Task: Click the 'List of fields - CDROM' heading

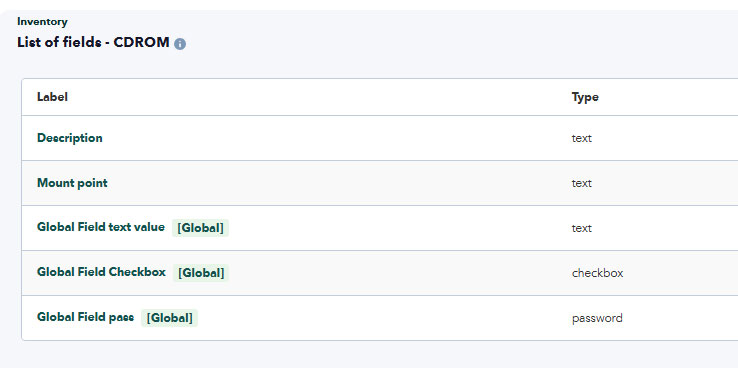Action: click(x=93, y=42)
